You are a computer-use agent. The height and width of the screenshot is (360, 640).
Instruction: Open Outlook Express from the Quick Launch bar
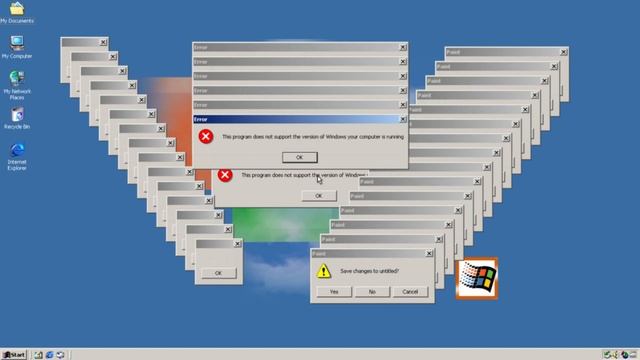60,355
